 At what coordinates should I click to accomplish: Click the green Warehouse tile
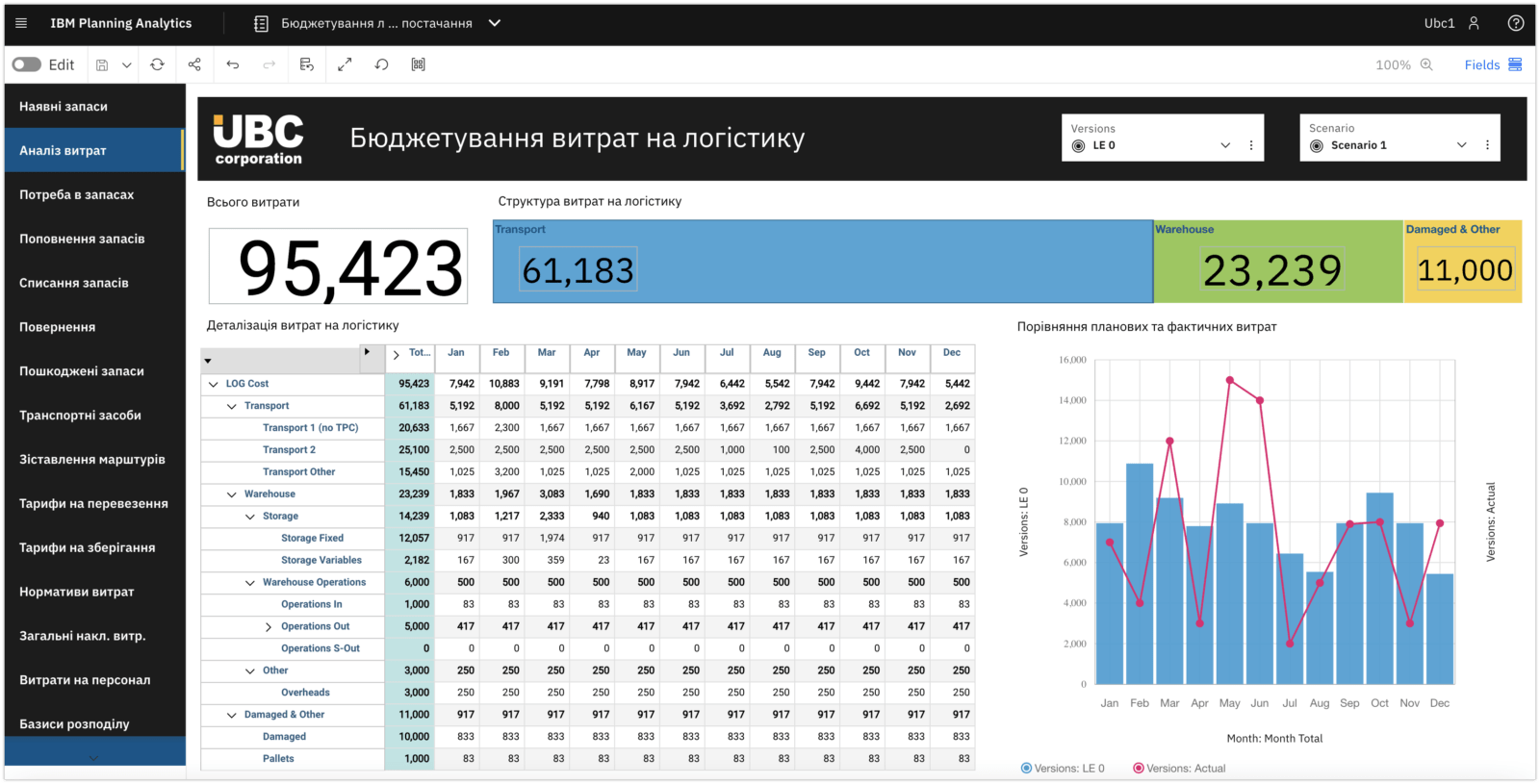click(1278, 262)
